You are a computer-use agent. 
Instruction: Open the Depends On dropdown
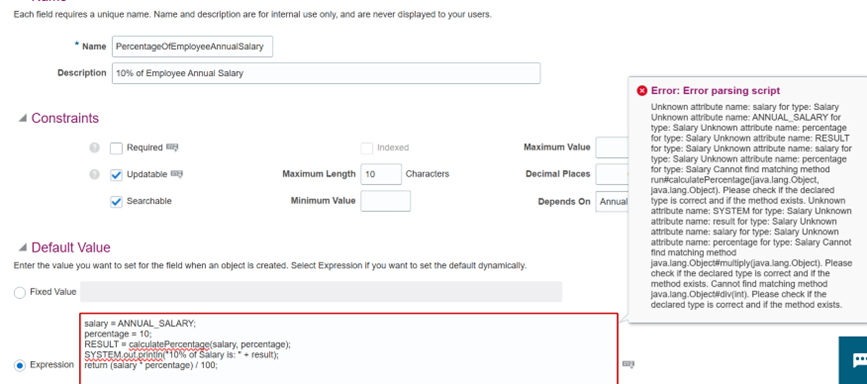click(612, 201)
